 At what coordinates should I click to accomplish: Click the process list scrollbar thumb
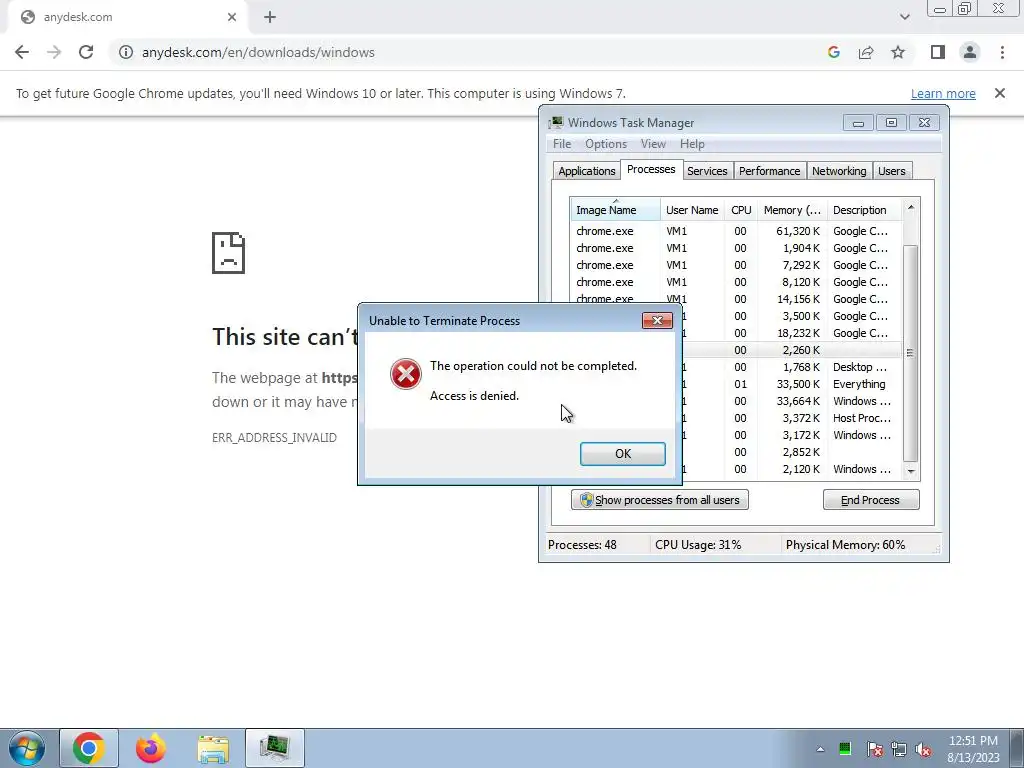[910, 353]
